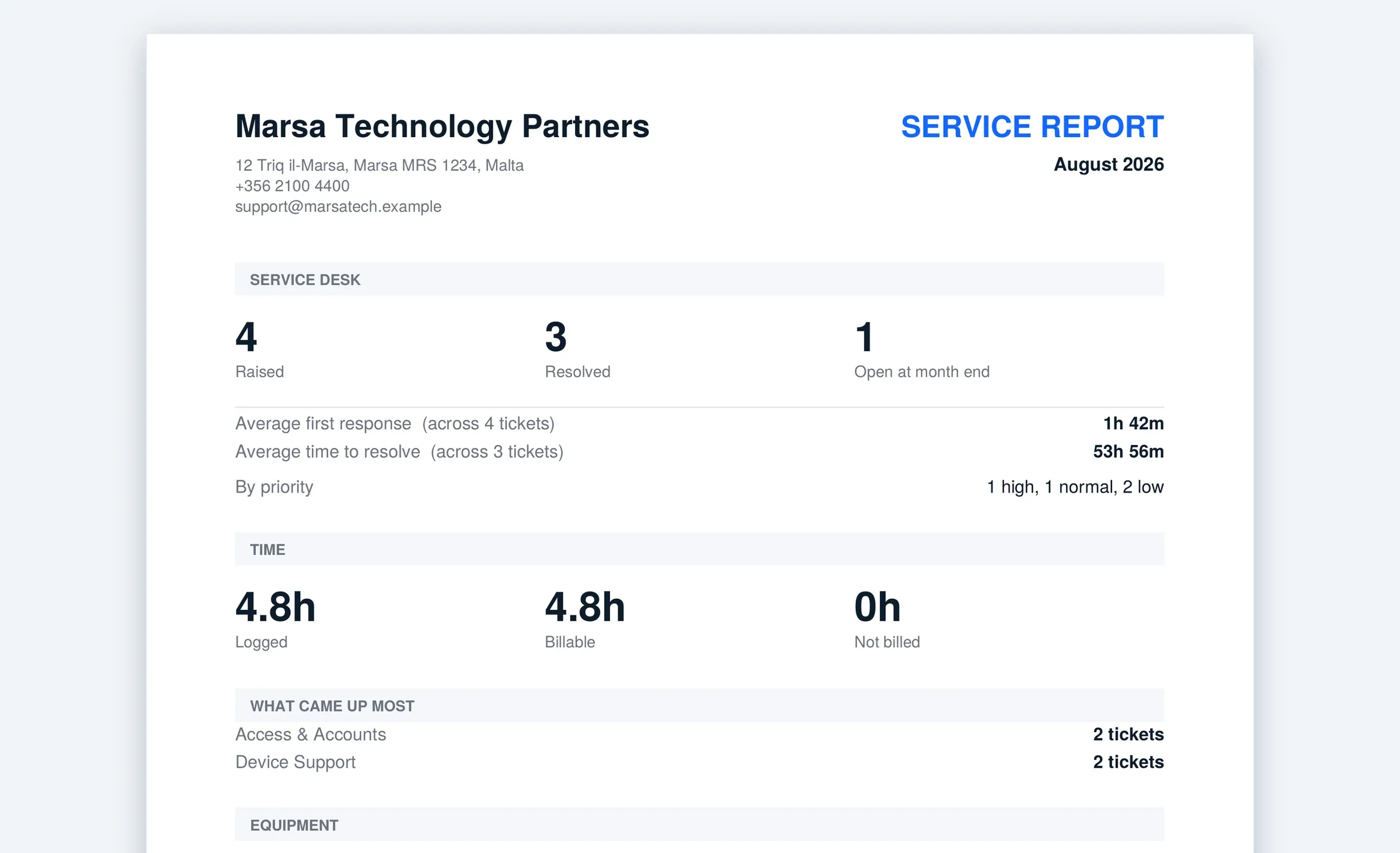Click the 1 high, 1 normal, 2 low value
This screenshot has width=1400, height=853.
click(1075, 487)
